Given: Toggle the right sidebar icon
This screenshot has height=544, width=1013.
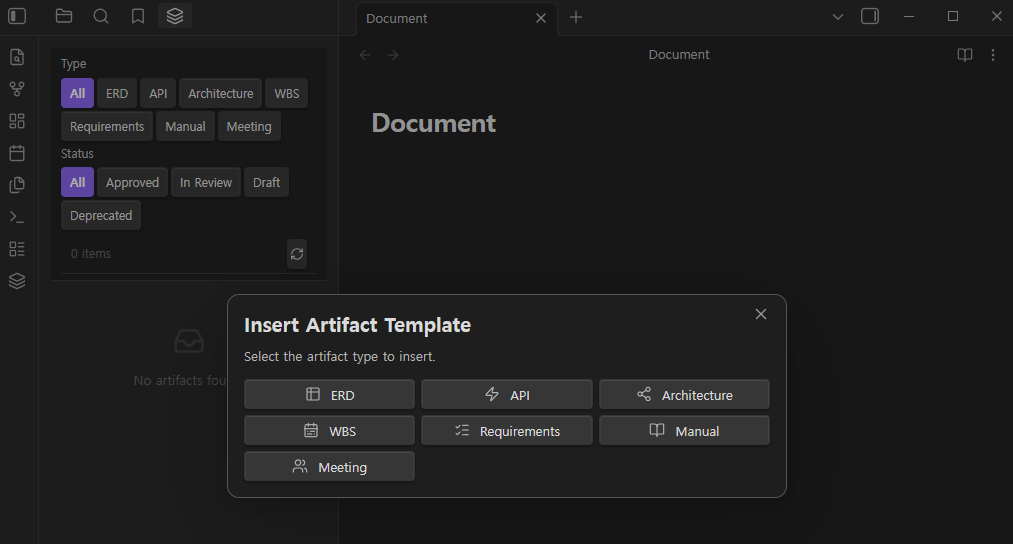Looking at the screenshot, I should tap(870, 16).
